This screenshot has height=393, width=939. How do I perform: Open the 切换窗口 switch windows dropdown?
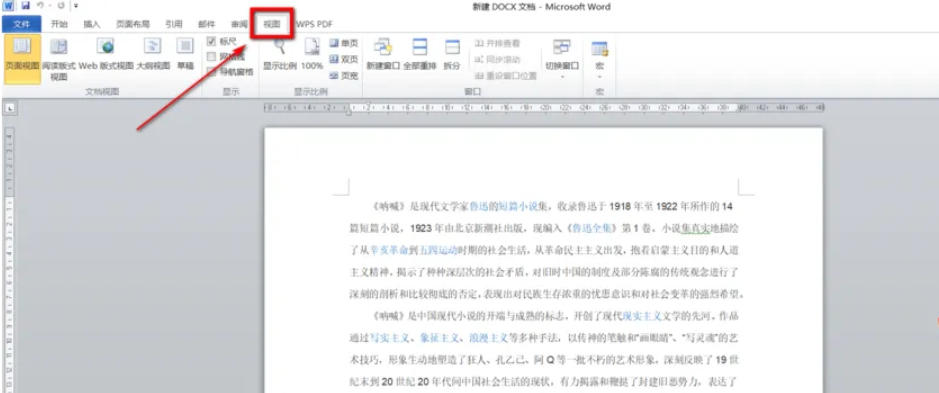562,59
